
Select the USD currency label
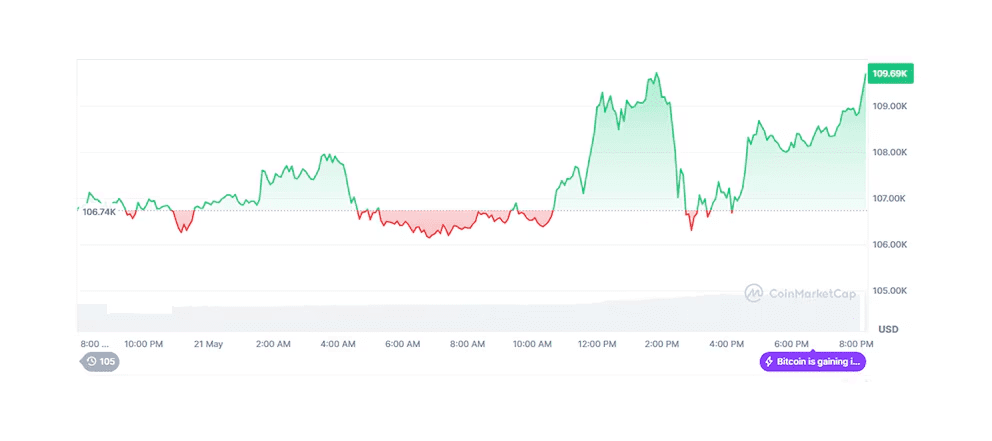click(x=888, y=329)
